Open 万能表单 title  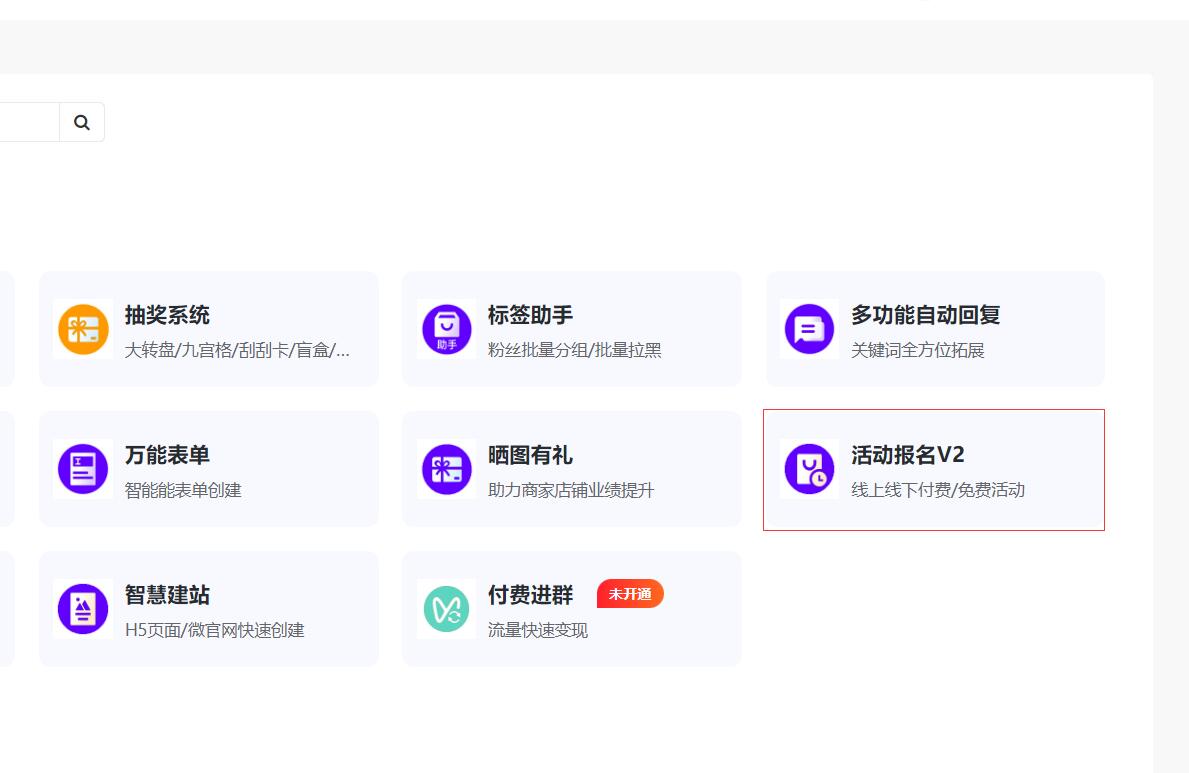167,455
